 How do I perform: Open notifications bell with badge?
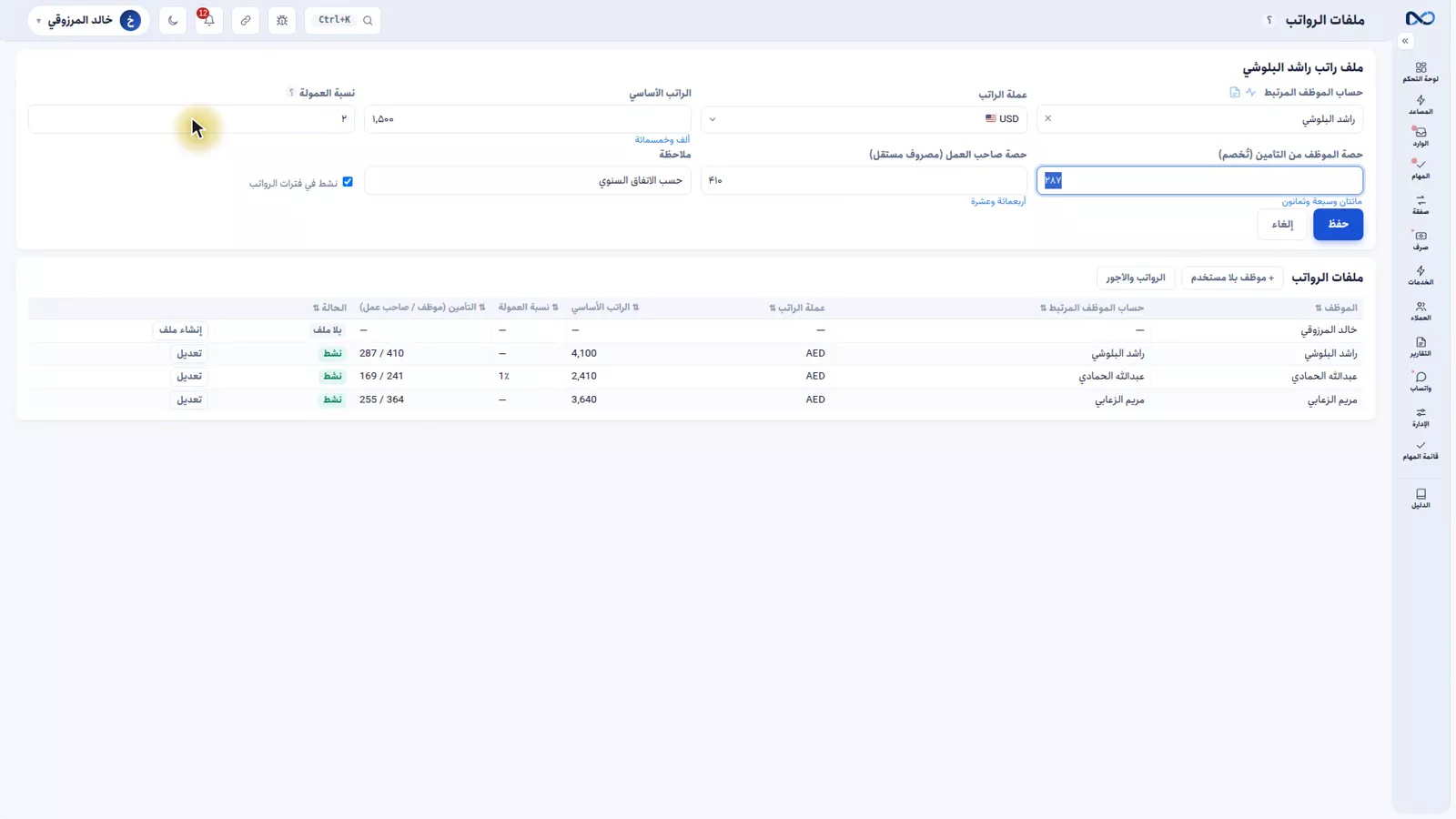[x=208, y=20]
